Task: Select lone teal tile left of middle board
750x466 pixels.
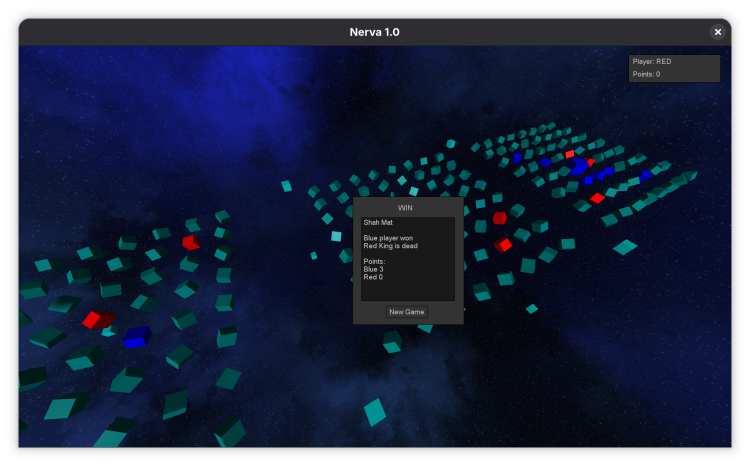Action: [287, 186]
